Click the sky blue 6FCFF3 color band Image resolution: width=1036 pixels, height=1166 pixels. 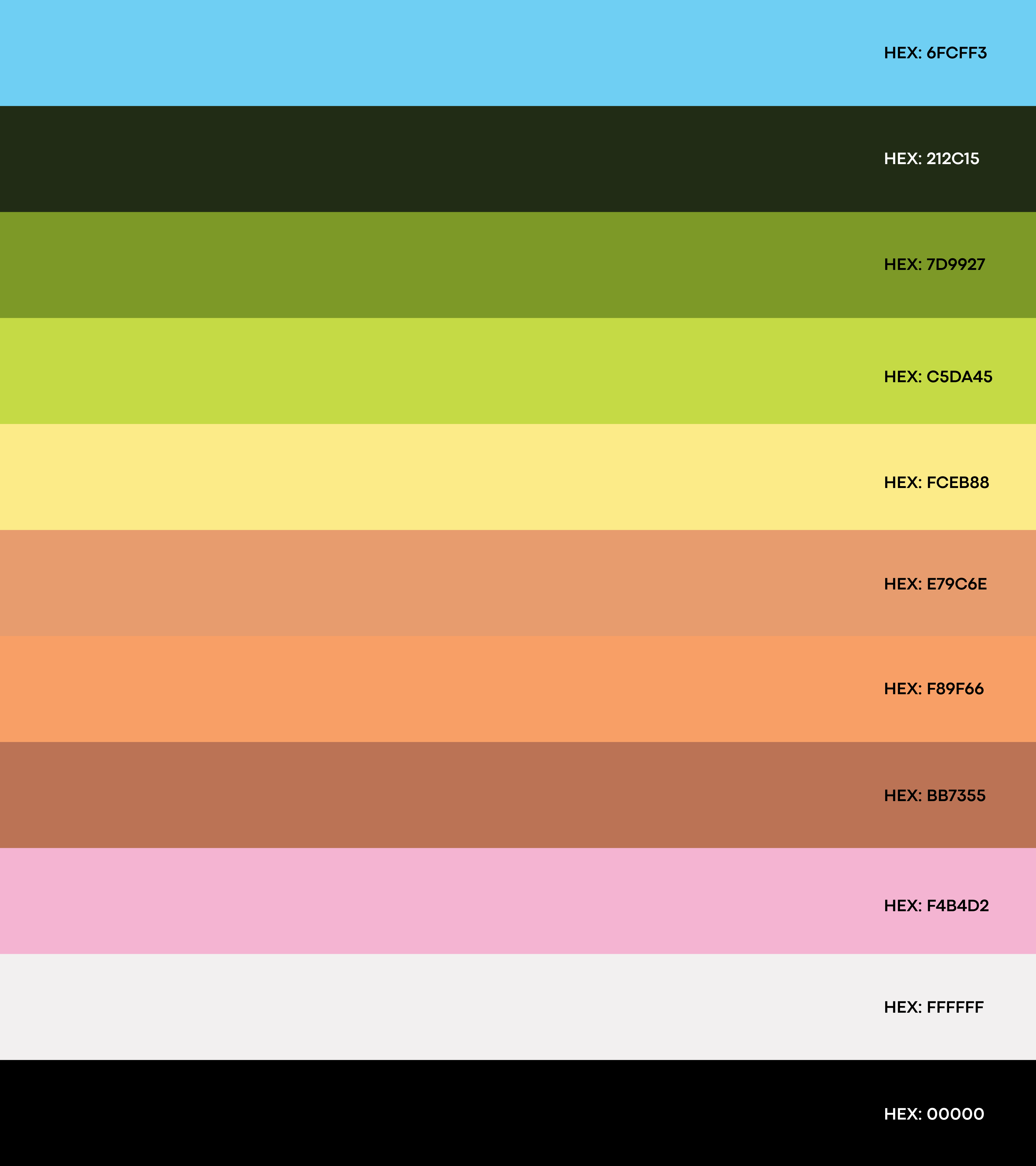coord(433,53)
